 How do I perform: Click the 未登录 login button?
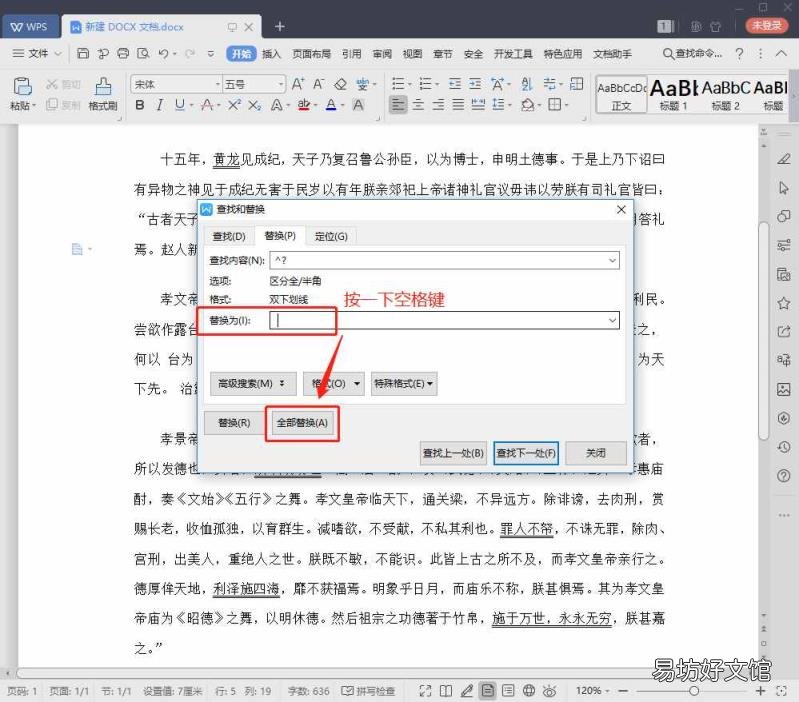pos(766,25)
